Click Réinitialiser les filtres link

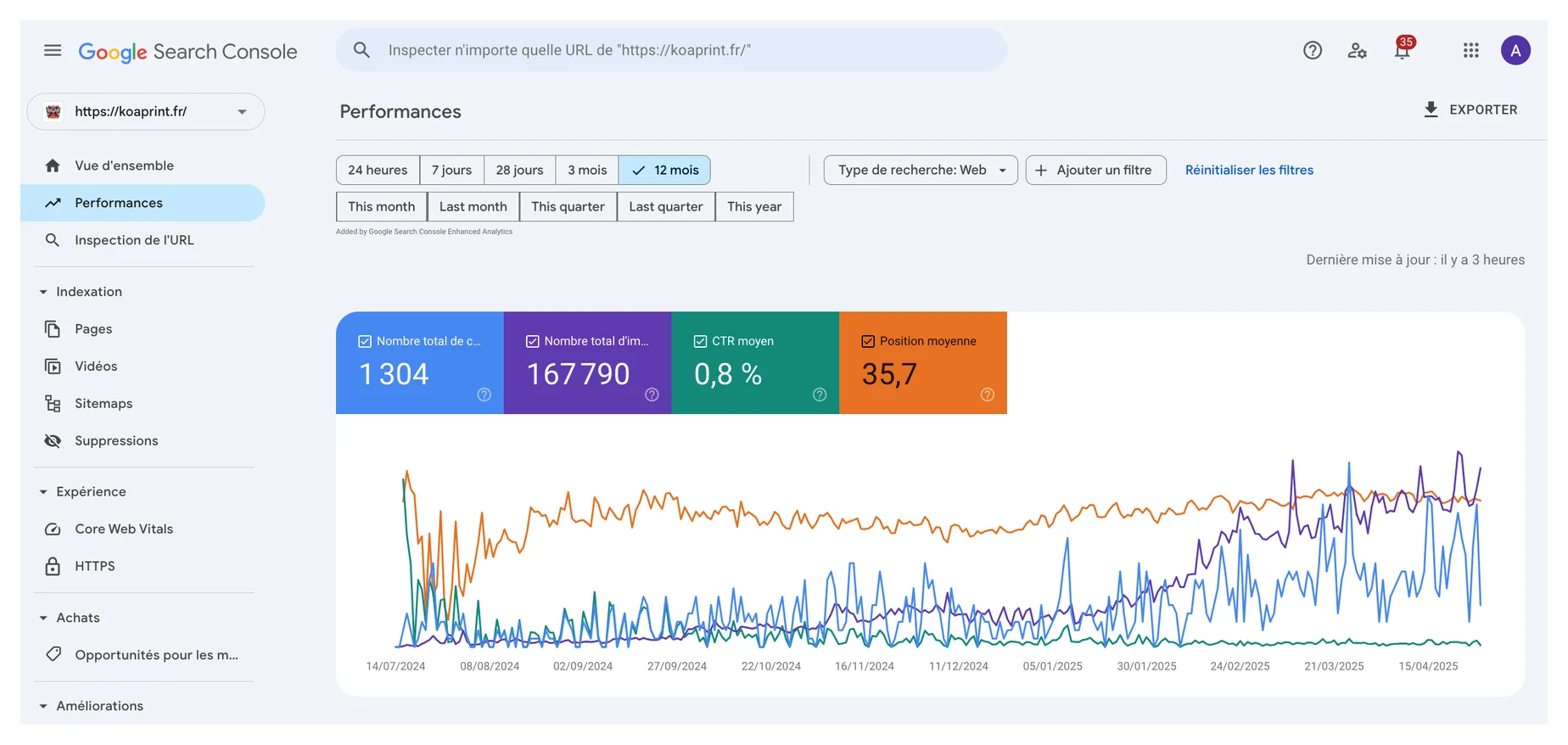pyautogui.click(x=1249, y=170)
